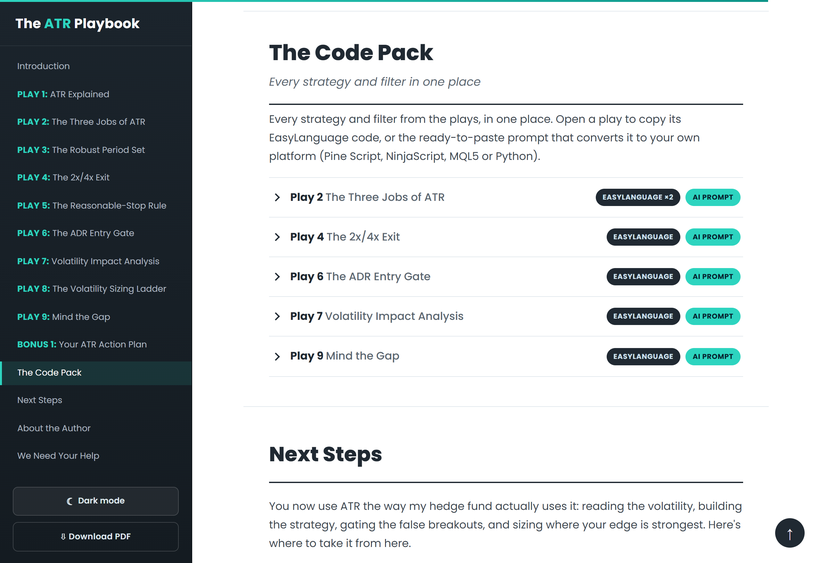Go to PLAY 1: ATR Explained
The height and width of the screenshot is (563, 820).
(x=63, y=94)
